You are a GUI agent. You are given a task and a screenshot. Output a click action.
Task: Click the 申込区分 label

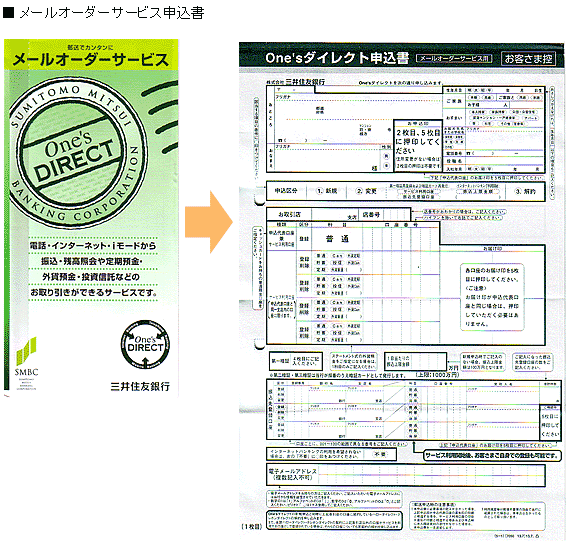pyautogui.click(x=286, y=191)
